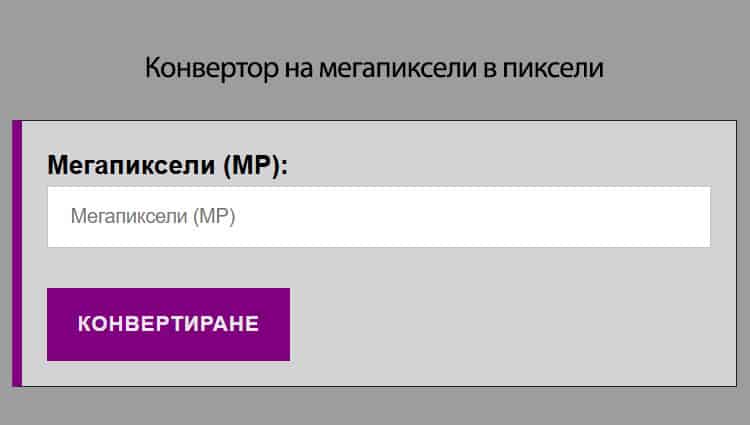This screenshot has width=750, height=425.
Task: Click the right end of the input field
Action: pos(690,217)
